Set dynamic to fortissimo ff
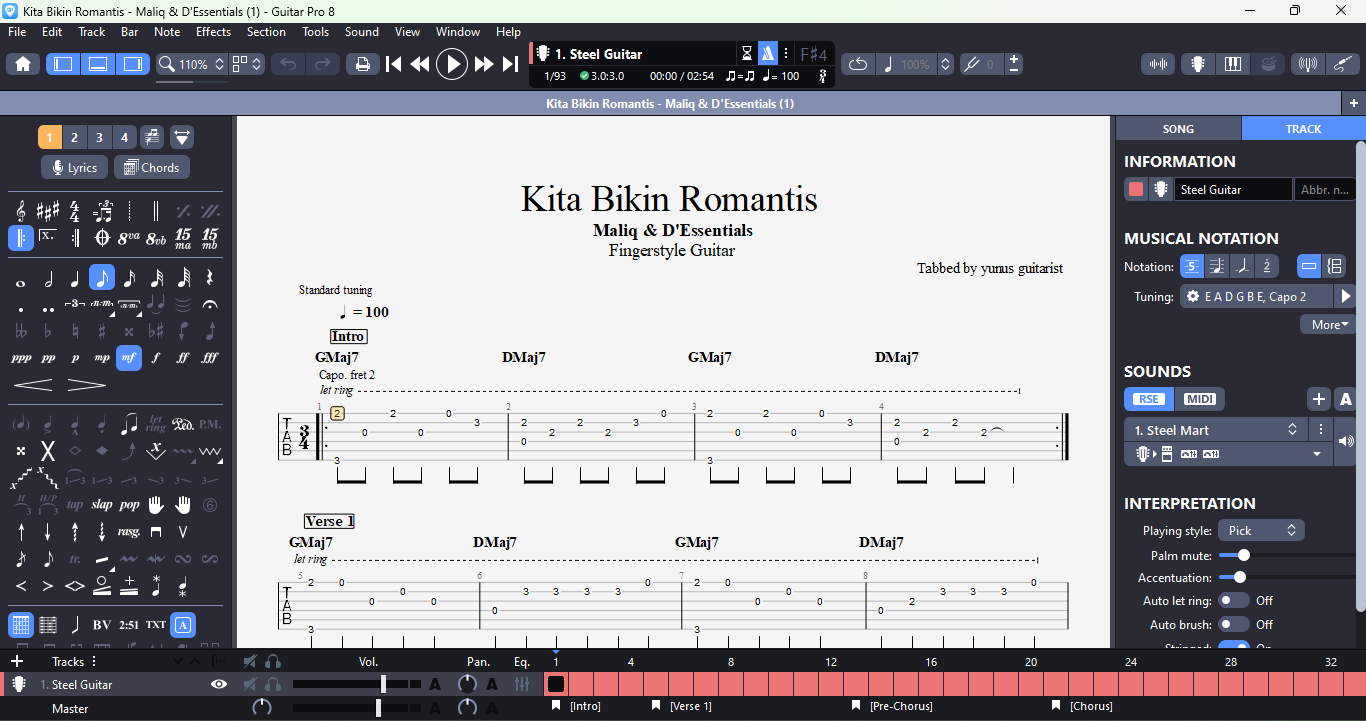 coord(183,358)
